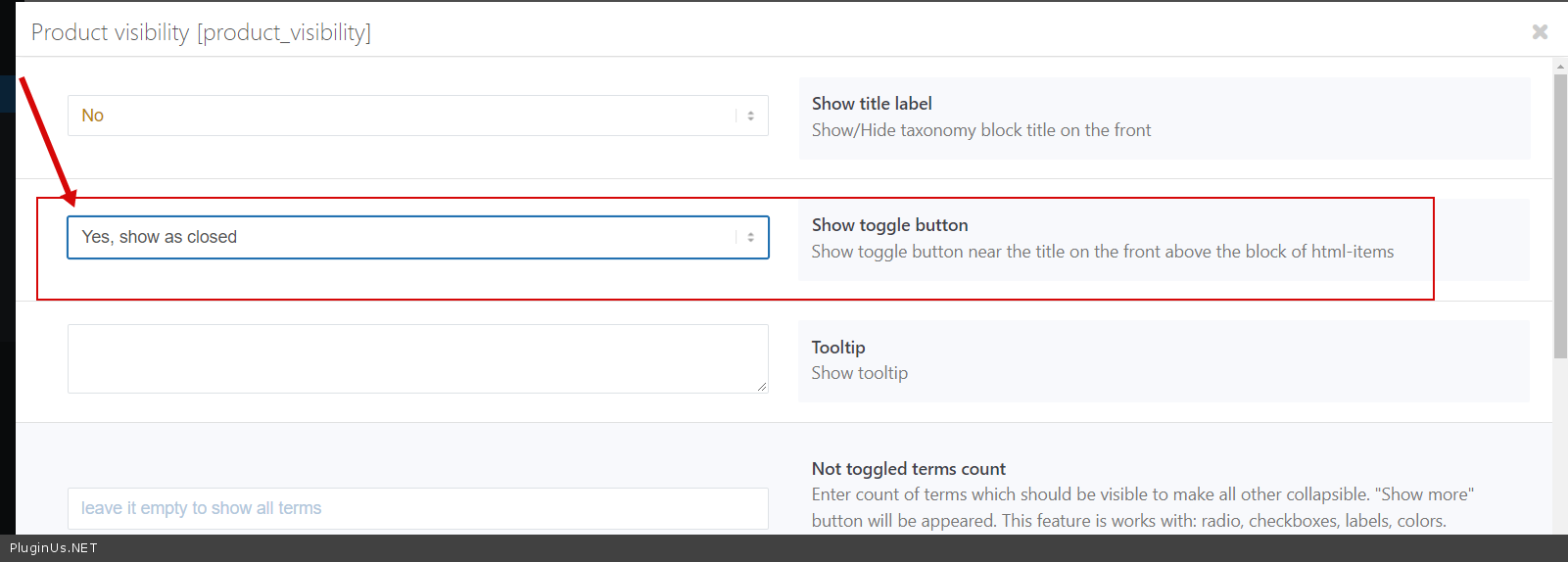Click the 'Show title label' heading

(872, 104)
